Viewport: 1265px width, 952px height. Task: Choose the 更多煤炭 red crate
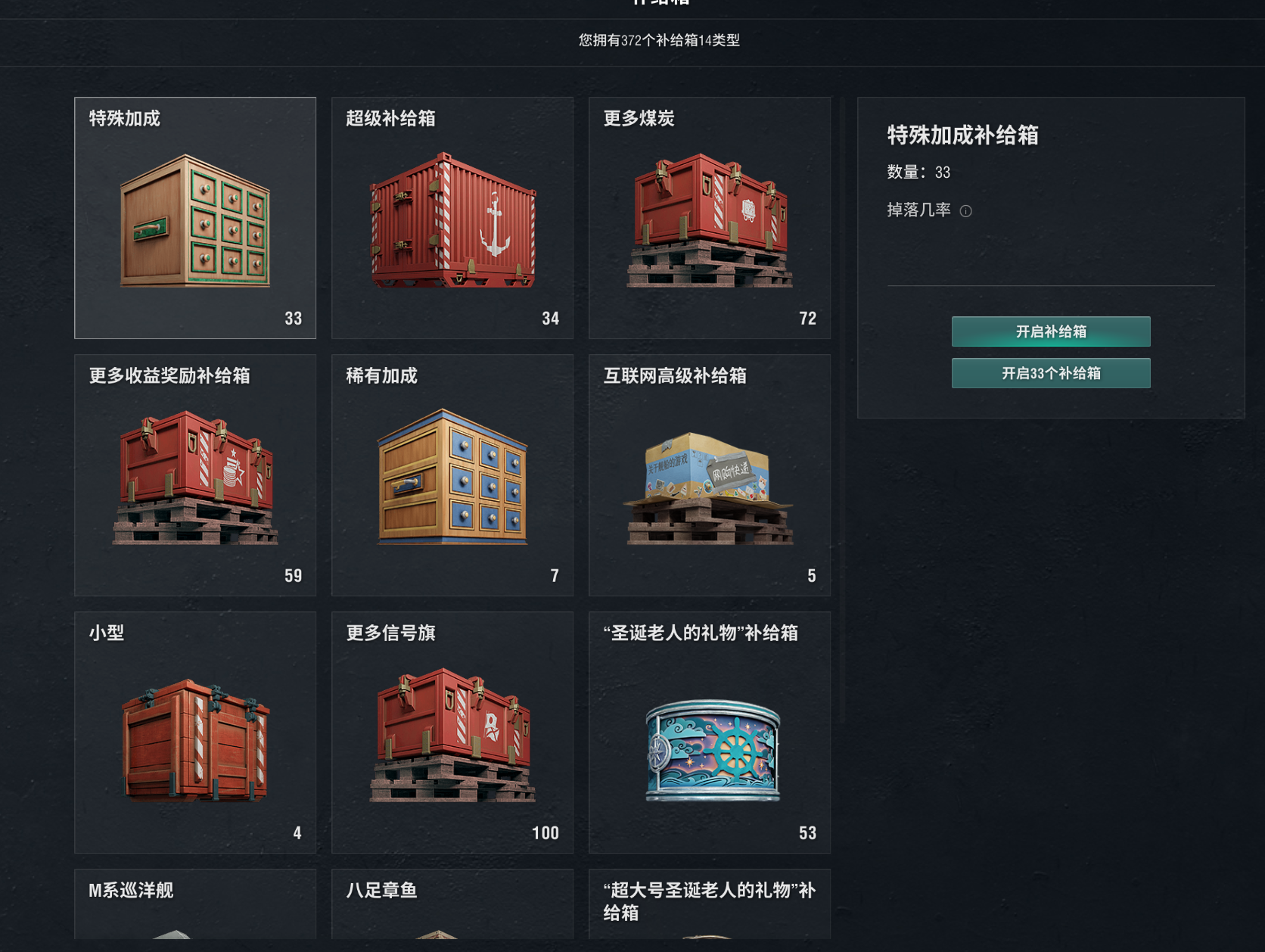[710, 218]
